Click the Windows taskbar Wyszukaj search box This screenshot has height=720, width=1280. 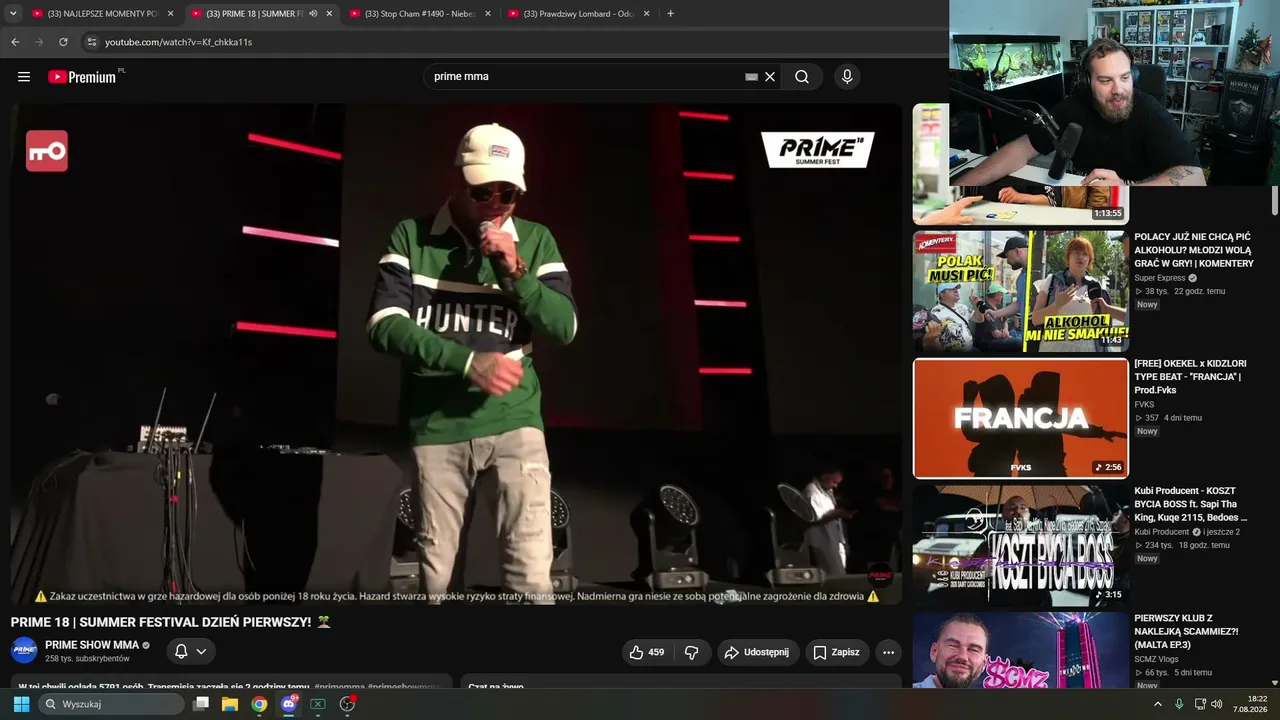pos(111,704)
